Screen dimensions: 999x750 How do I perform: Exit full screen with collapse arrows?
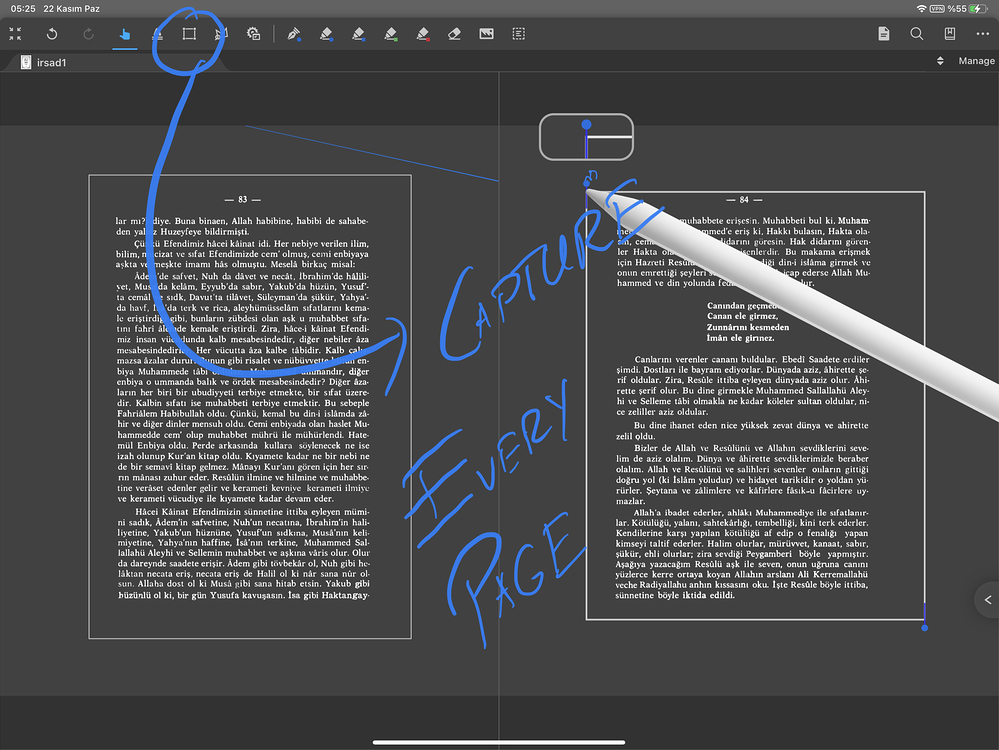(x=15, y=34)
